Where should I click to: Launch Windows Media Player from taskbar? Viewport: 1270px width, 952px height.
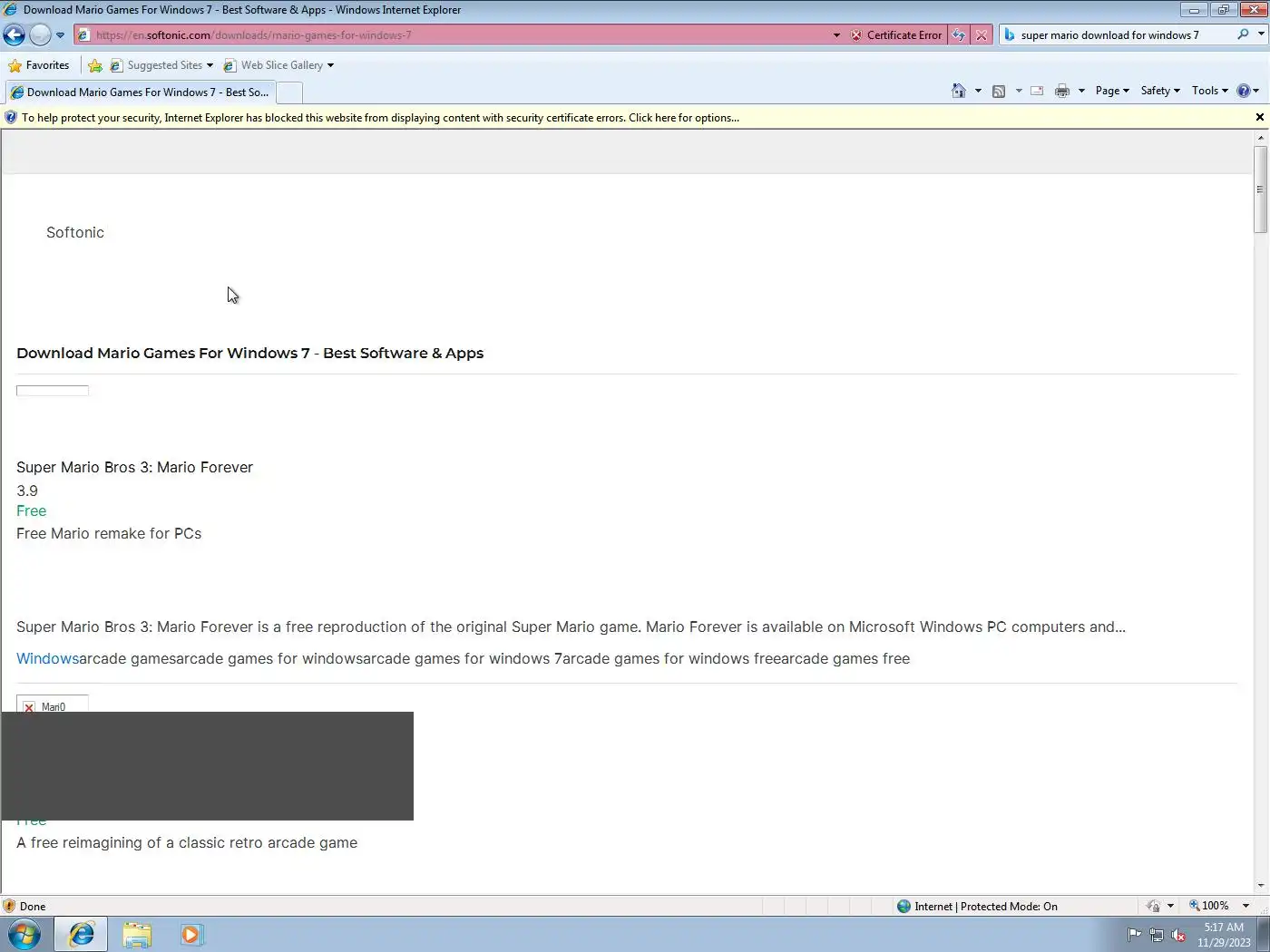(191, 935)
